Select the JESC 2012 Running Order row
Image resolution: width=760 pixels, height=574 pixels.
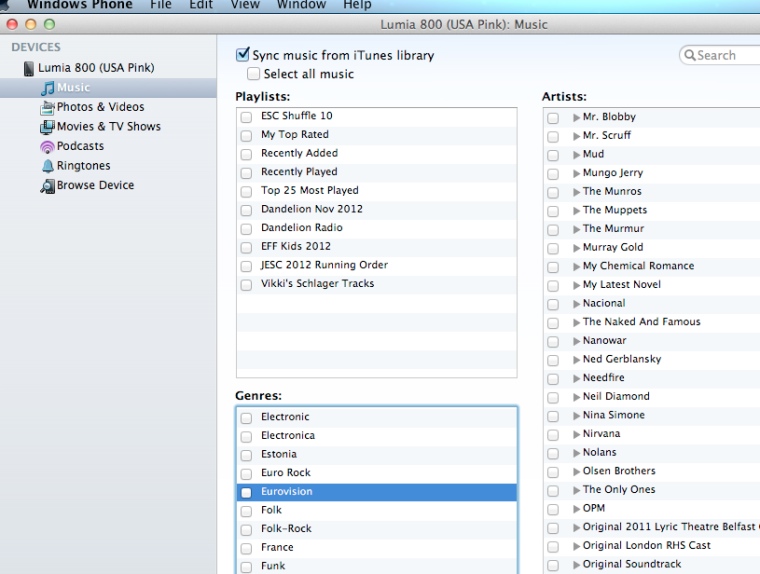(x=377, y=265)
